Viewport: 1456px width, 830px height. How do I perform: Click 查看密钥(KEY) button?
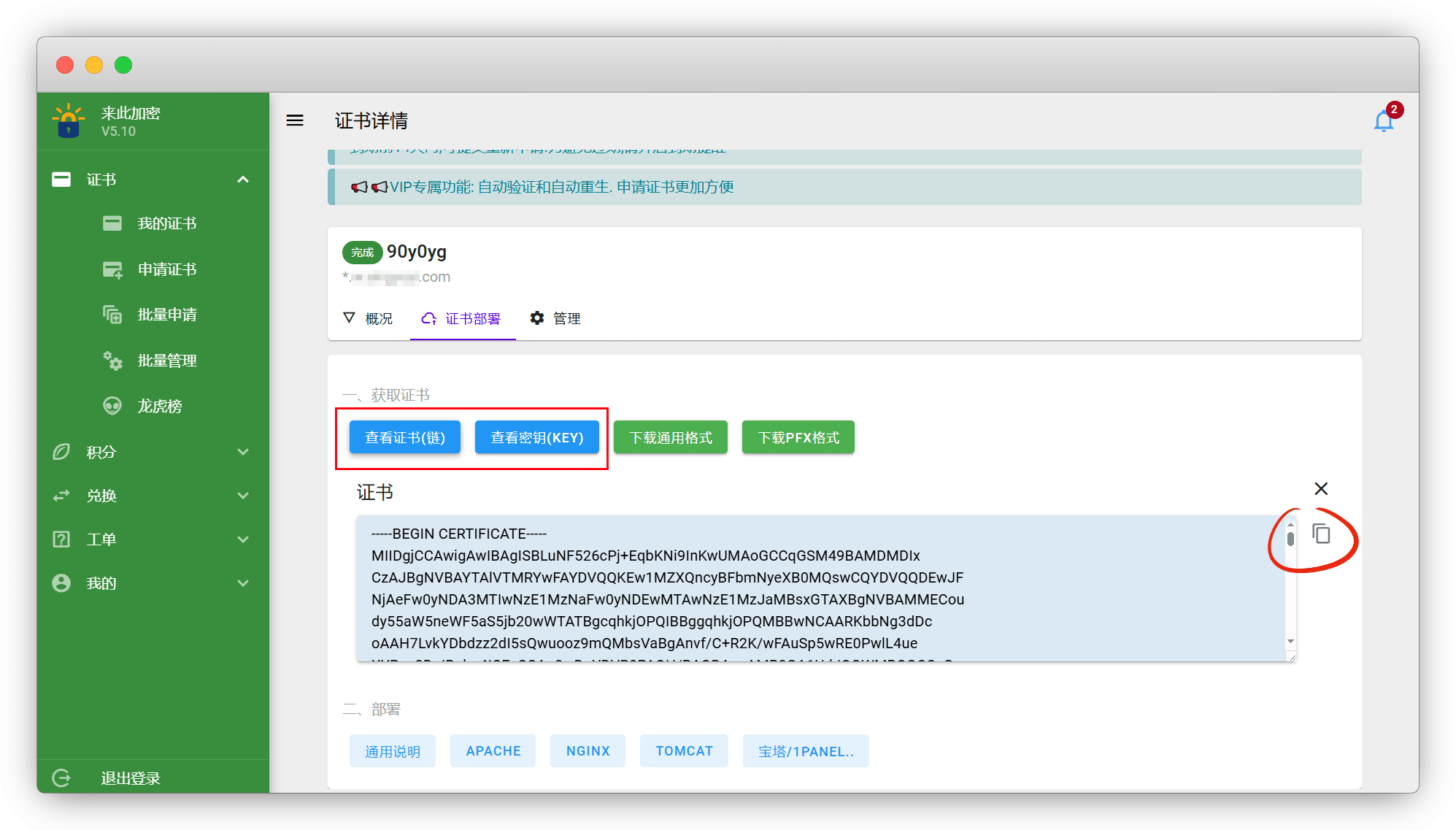(x=537, y=438)
